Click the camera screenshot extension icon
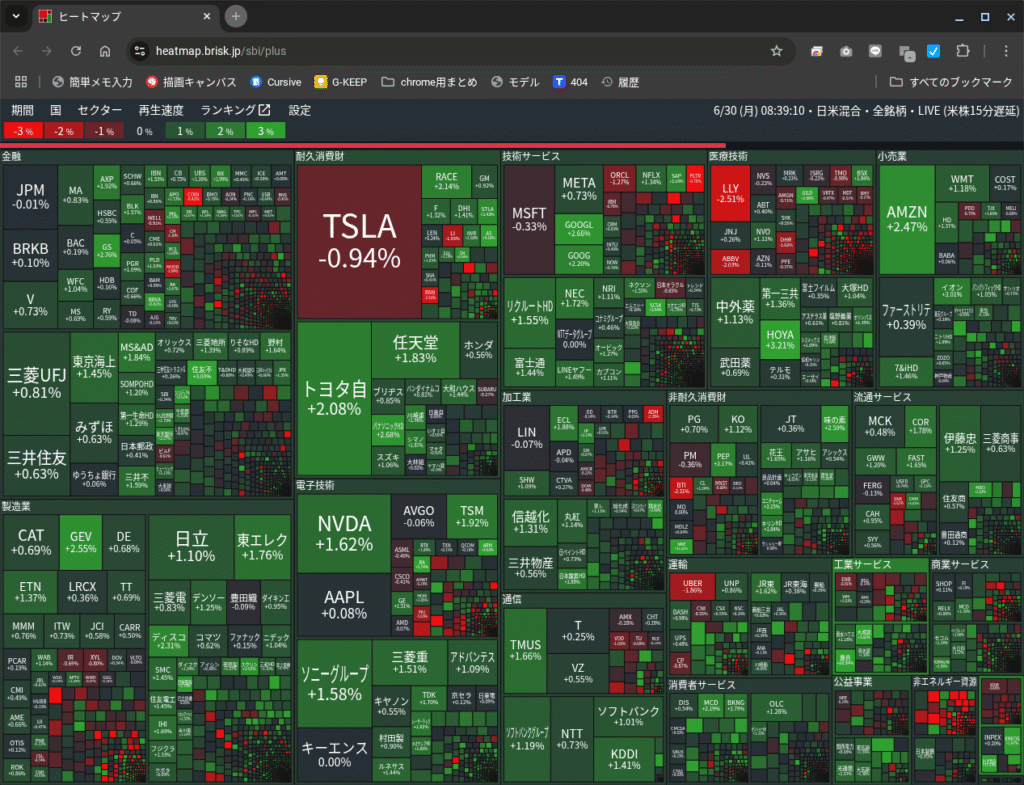The height and width of the screenshot is (785, 1024). pos(846,51)
